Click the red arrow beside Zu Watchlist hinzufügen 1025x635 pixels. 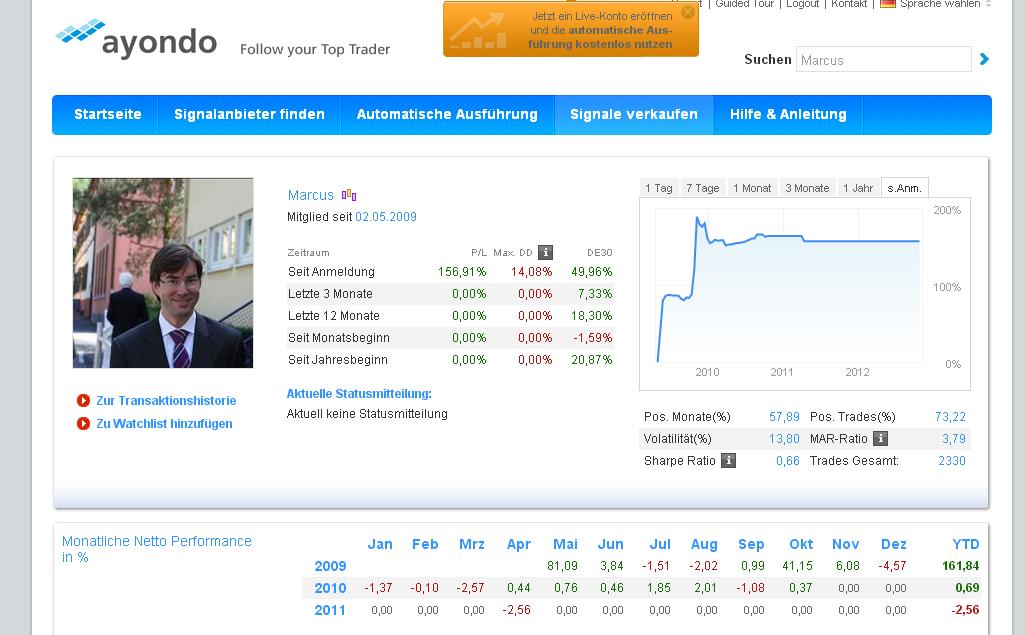pos(83,424)
